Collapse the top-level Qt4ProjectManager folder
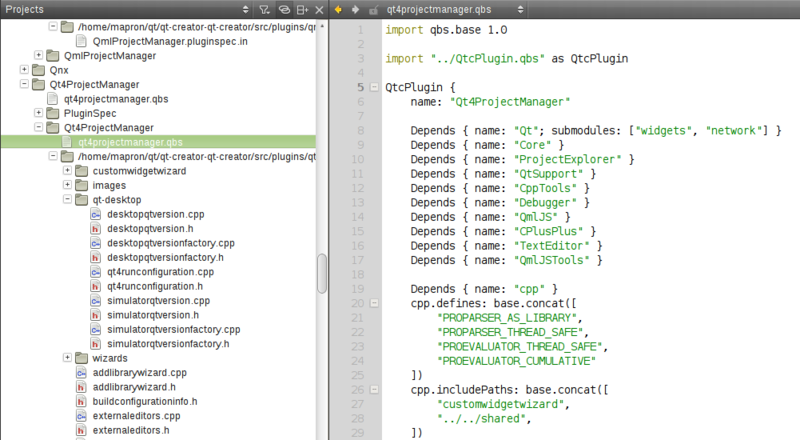The width and height of the screenshot is (800, 440). click(x=24, y=83)
